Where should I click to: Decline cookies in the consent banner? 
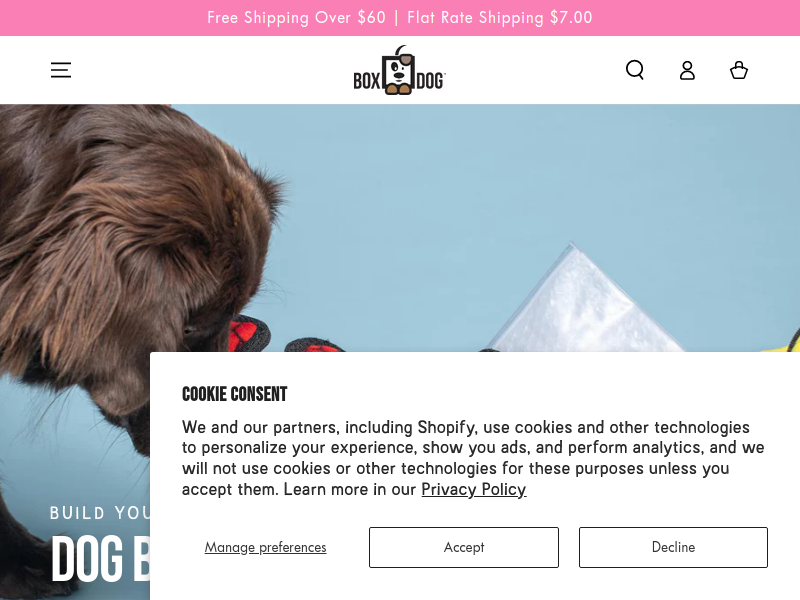[673, 547]
